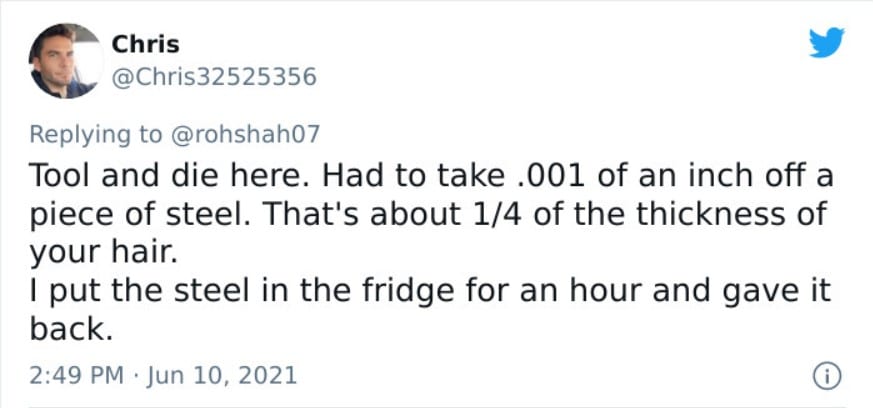Open Chris's profile picture
Viewport: 873px width, 408px height.
(x=66, y=61)
